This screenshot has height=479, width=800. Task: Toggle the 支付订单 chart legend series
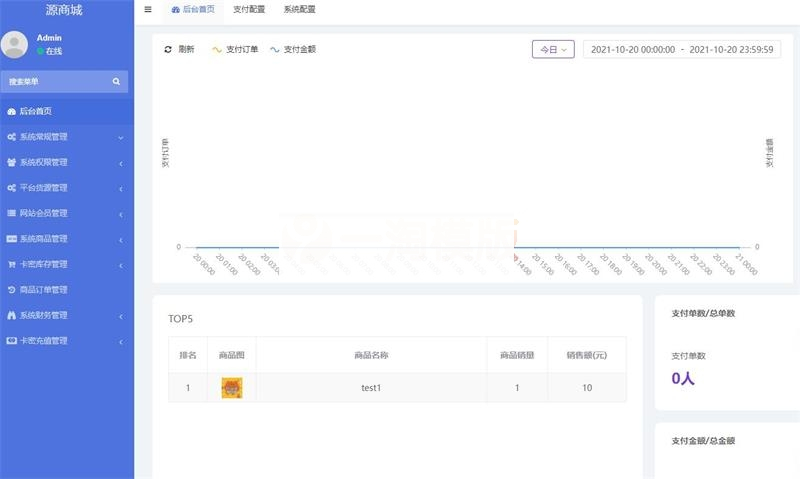(235, 49)
